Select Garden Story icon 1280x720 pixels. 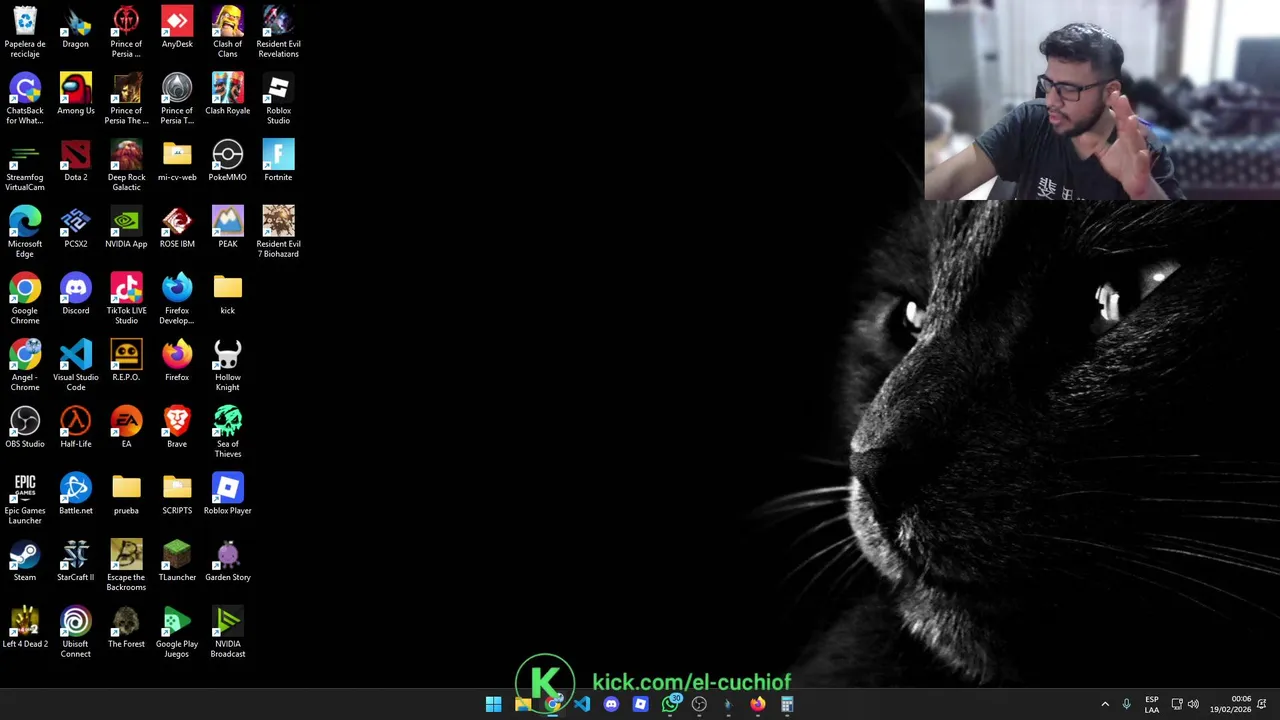227,560
